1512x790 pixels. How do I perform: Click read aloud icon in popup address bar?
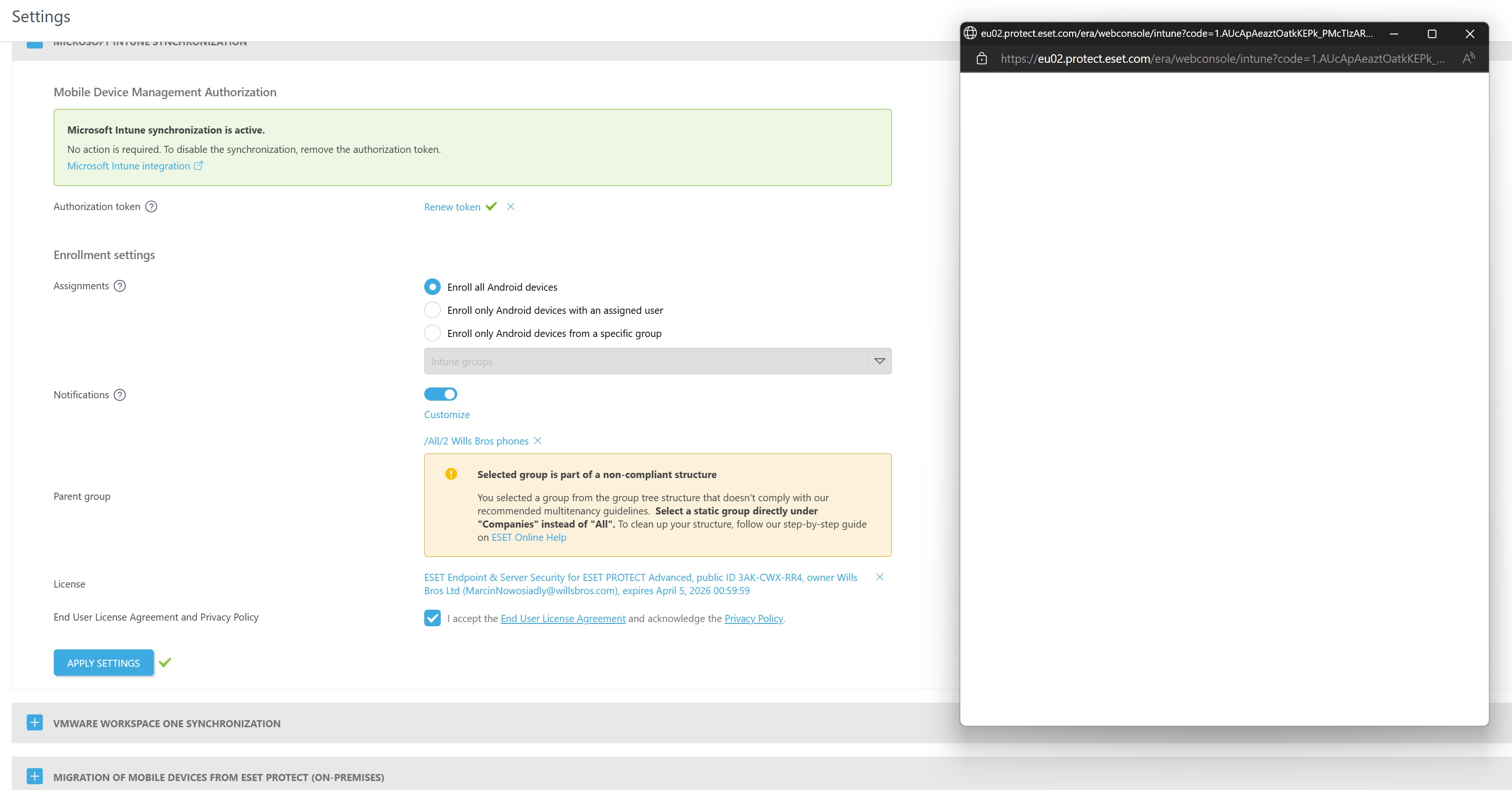coord(1468,59)
